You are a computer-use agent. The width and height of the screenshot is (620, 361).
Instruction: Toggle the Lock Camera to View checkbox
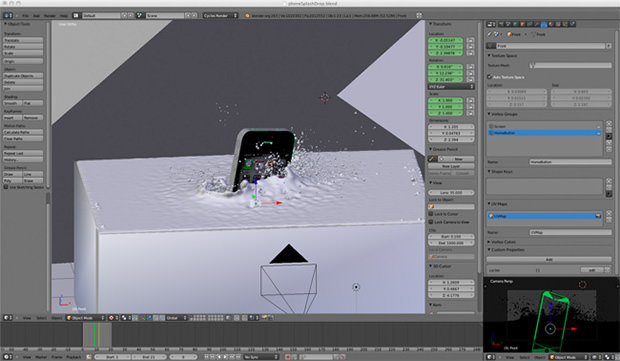[431, 222]
